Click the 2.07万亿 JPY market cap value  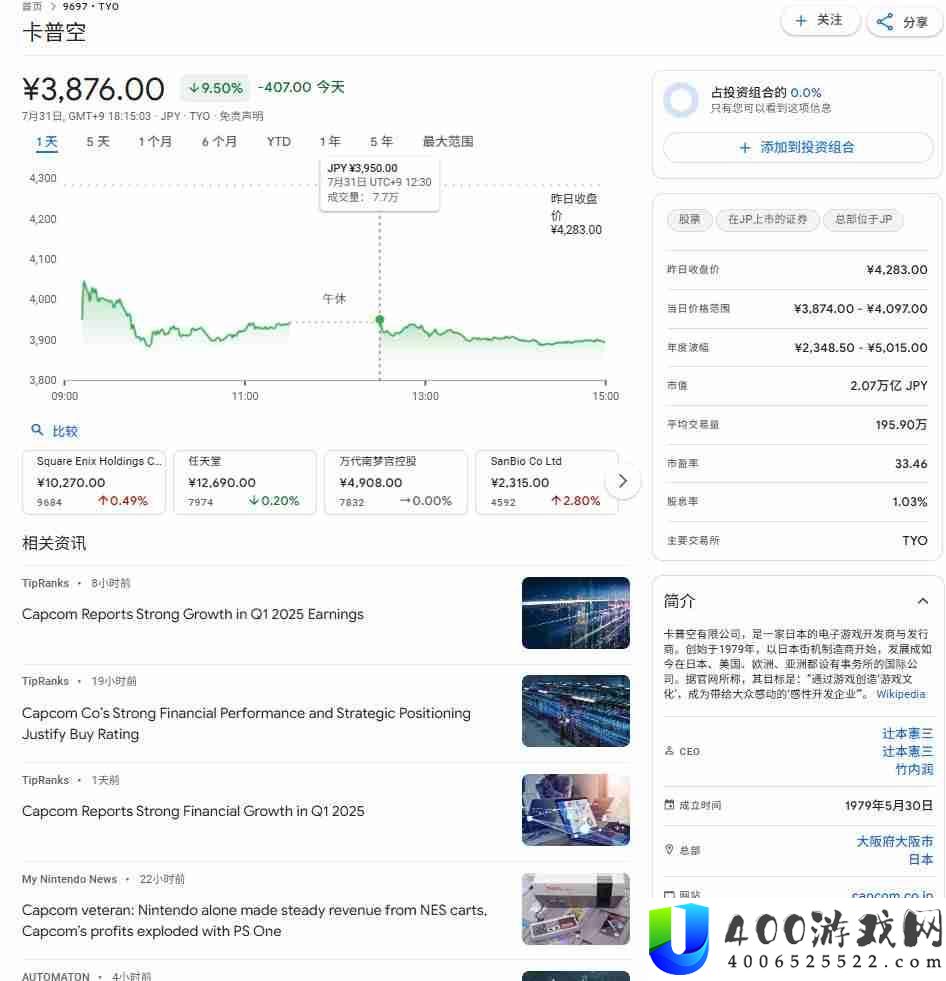pos(888,386)
